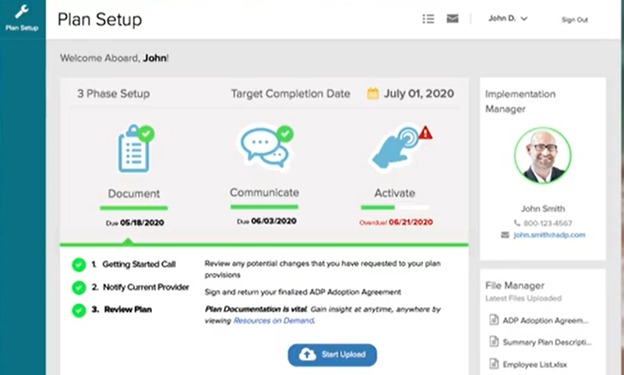Click the Start Upload button

332,355
